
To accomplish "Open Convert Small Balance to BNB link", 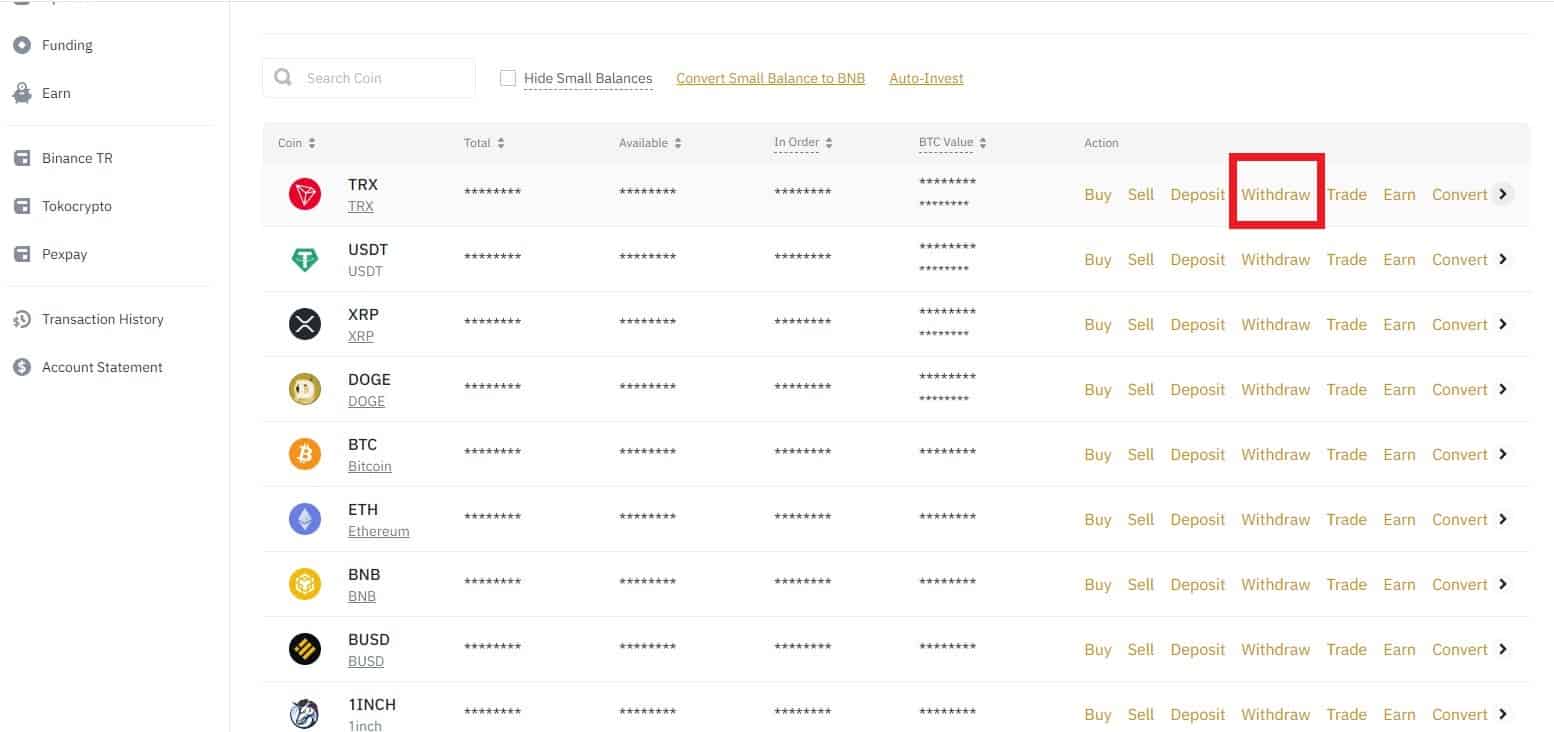I will [x=770, y=78].
